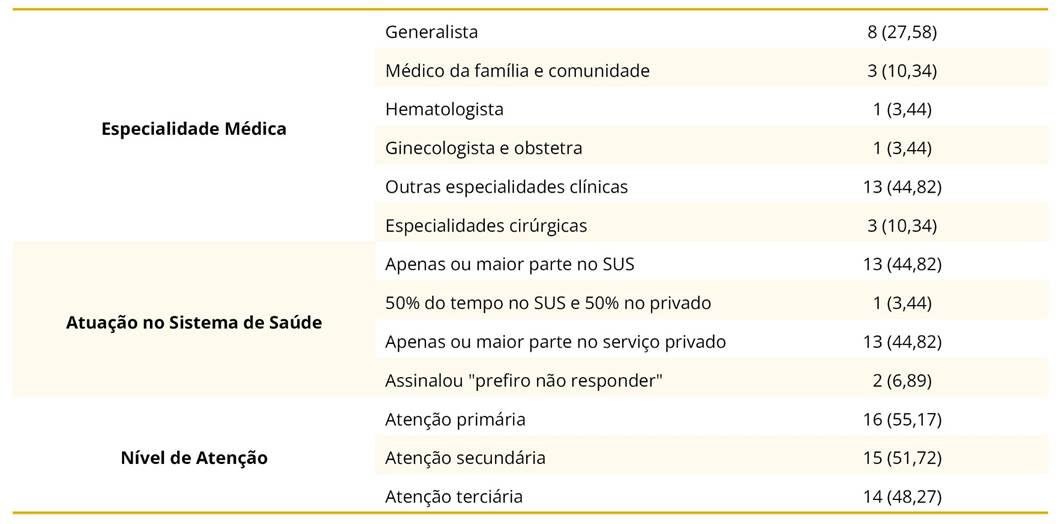Click the "Atenção secundária" label
This screenshot has width=1059, height=524.
[x=465, y=458]
